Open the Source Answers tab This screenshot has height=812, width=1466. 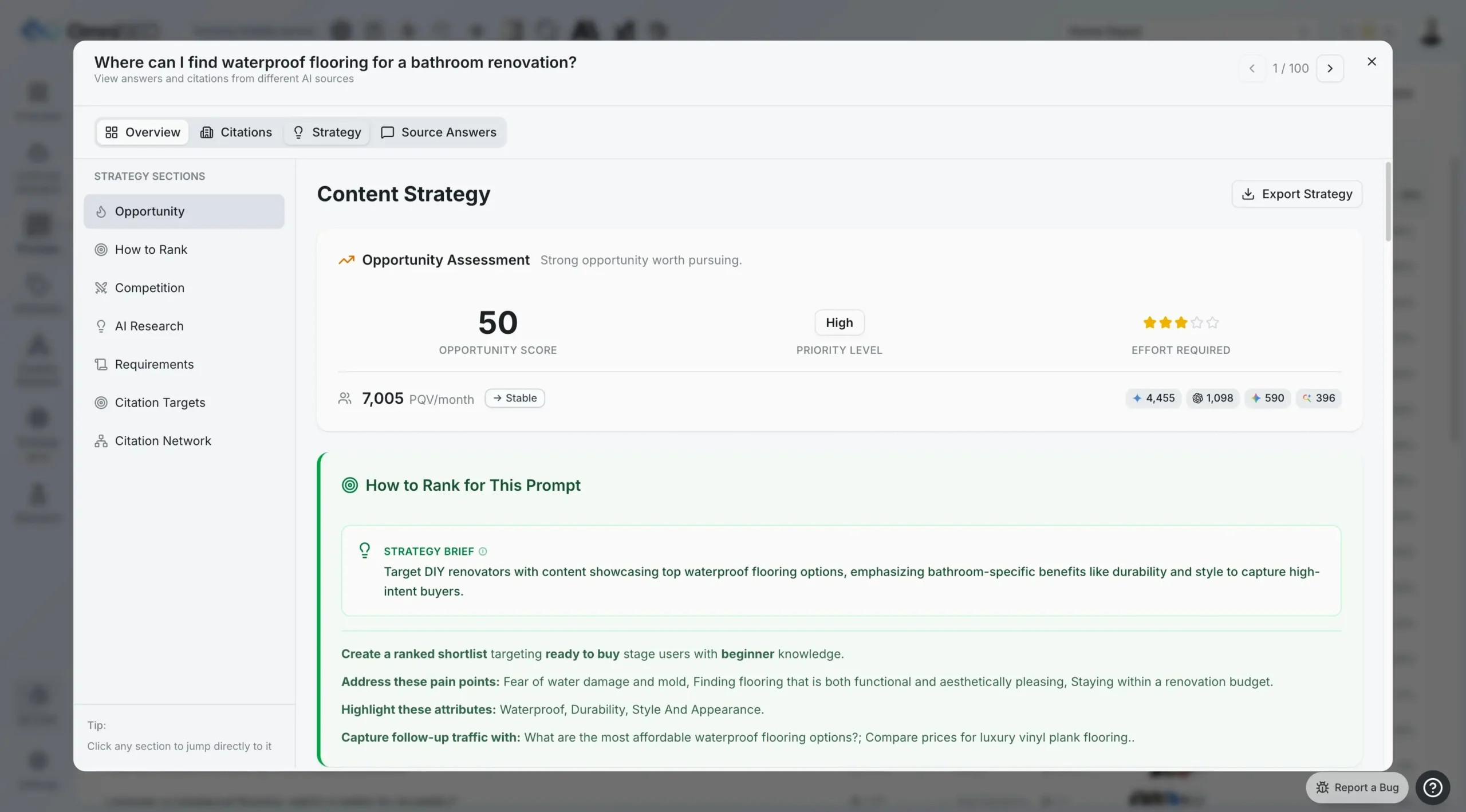coord(439,132)
